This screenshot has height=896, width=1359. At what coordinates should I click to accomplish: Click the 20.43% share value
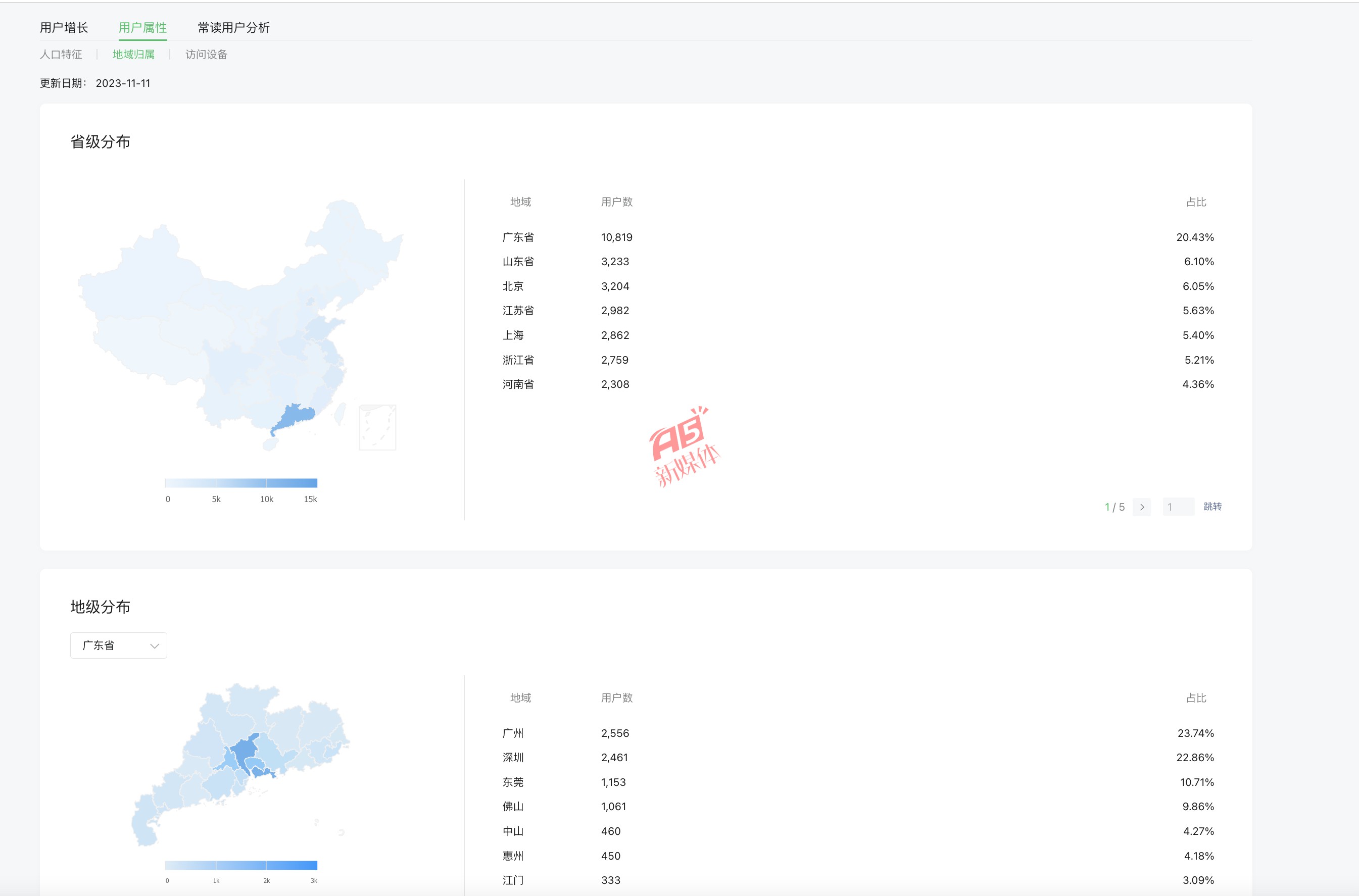(x=1195, y=237)
